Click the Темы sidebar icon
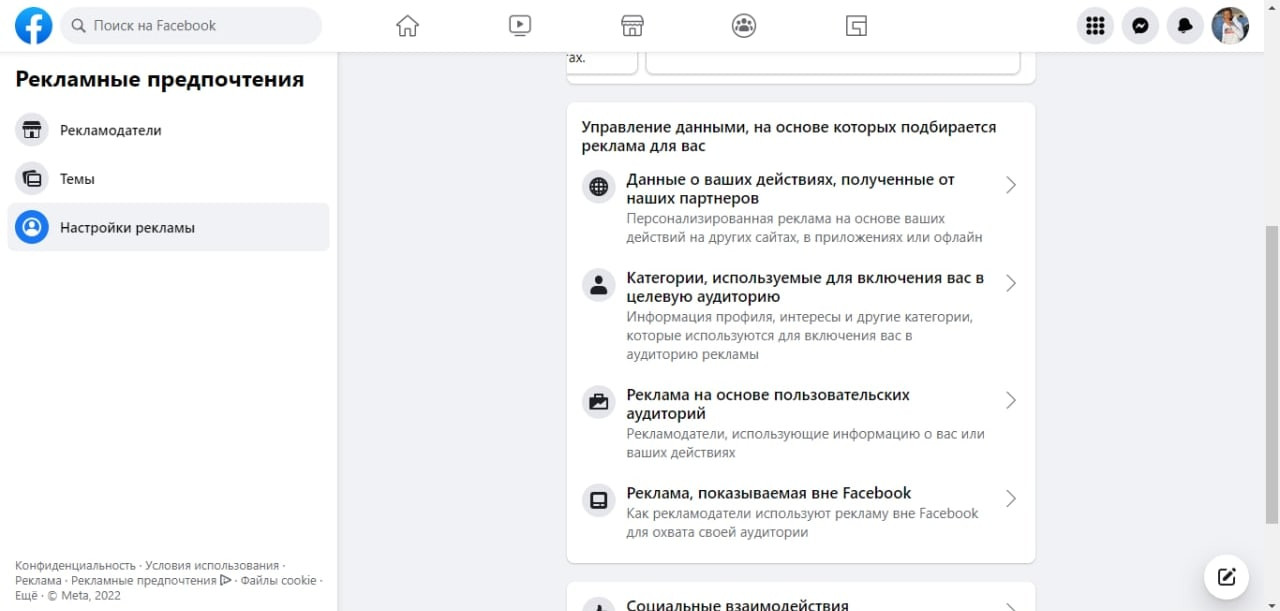The image size is (1280, 611). 32,179
